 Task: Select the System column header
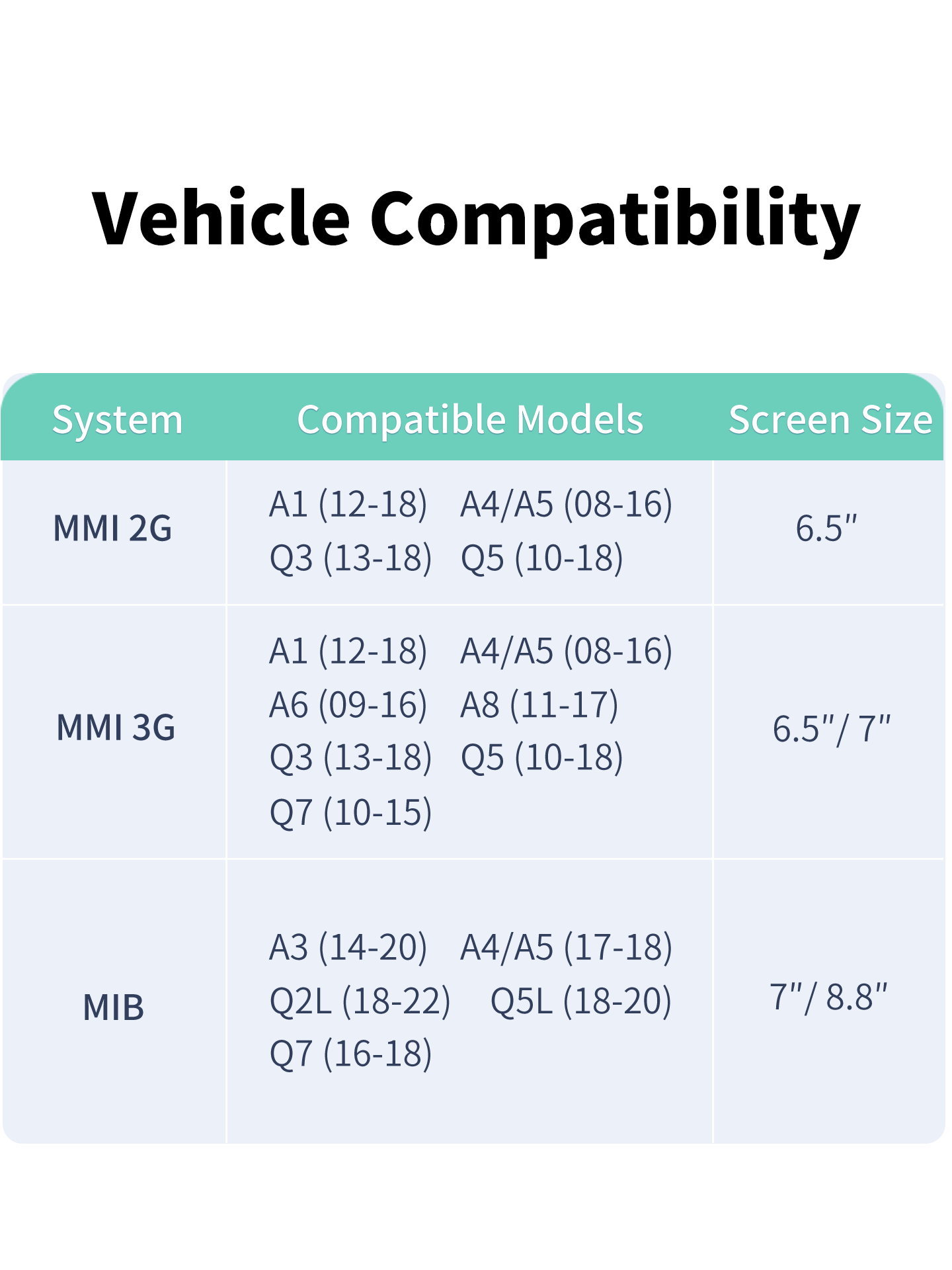(117, 419)
